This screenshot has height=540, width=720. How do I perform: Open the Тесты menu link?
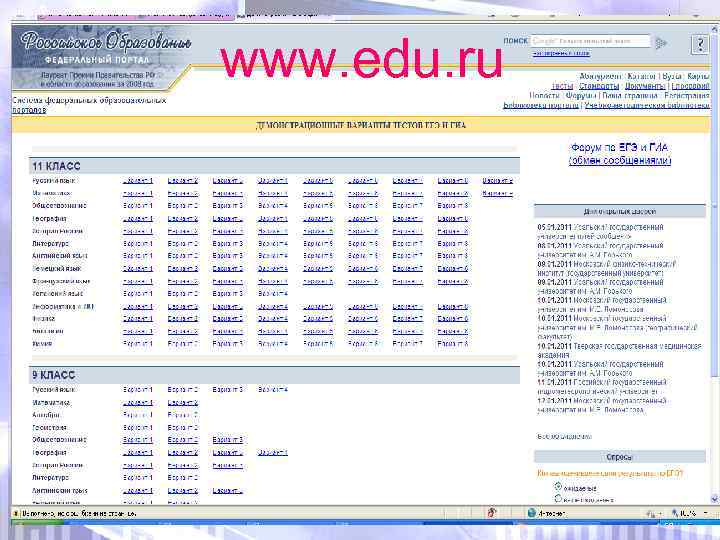tap(562, 86)
